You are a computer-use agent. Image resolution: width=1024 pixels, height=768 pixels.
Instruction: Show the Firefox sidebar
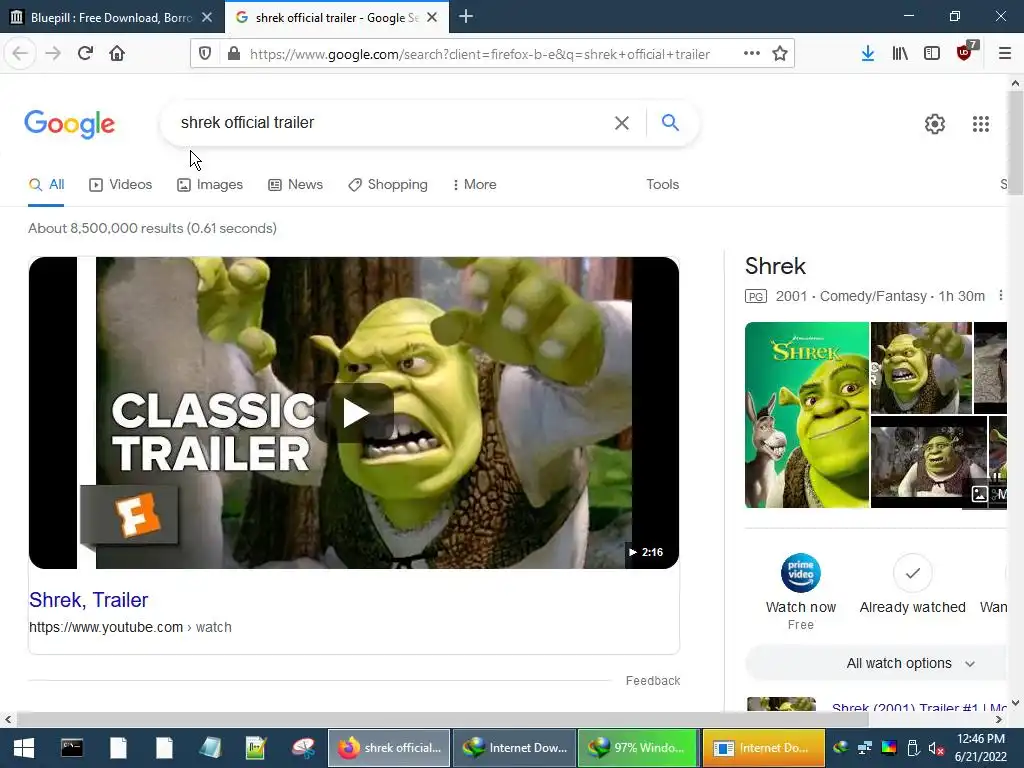tap(932, 54)
